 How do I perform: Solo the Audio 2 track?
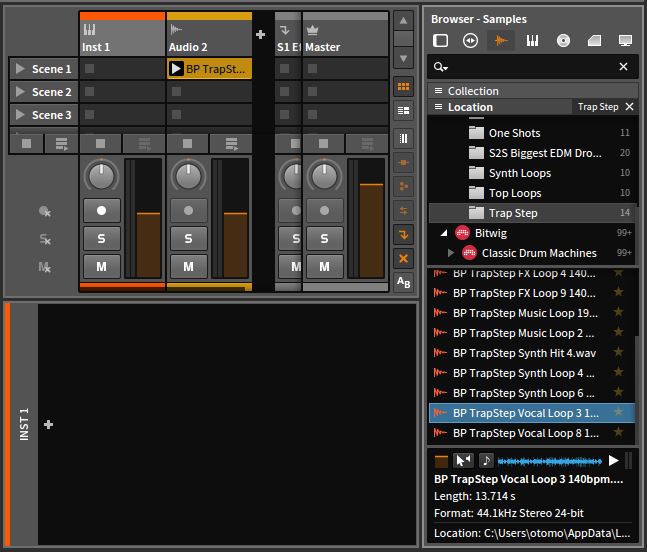coord(189,238)
